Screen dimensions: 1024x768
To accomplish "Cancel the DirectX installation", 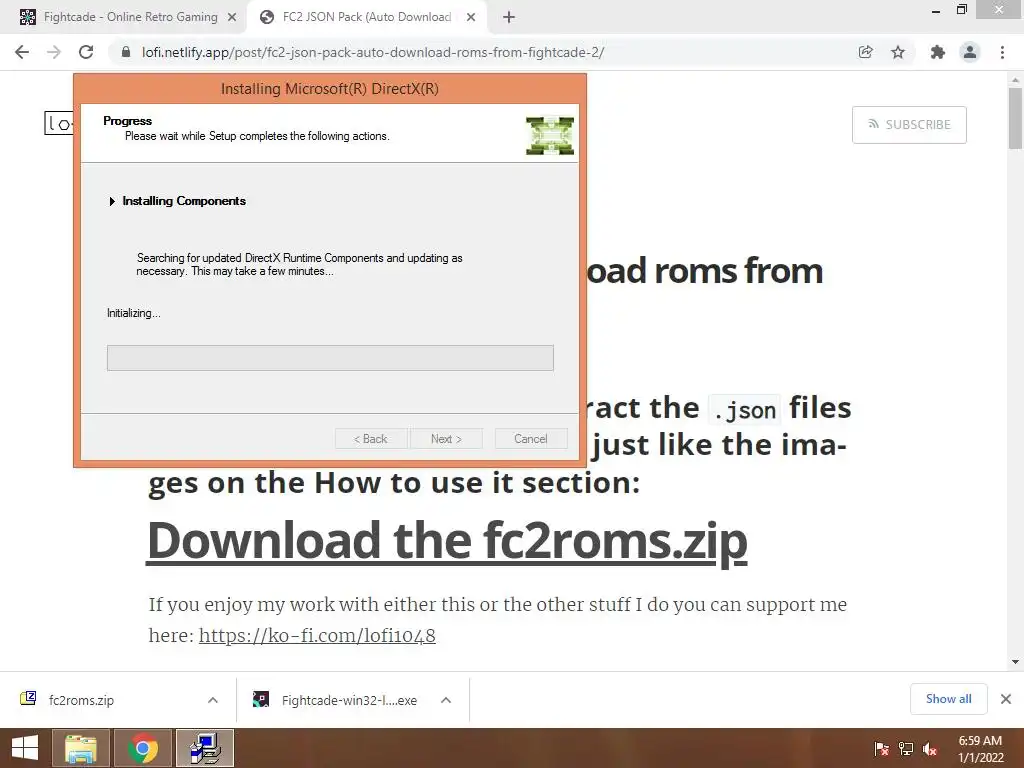I will tap(531, 439).
